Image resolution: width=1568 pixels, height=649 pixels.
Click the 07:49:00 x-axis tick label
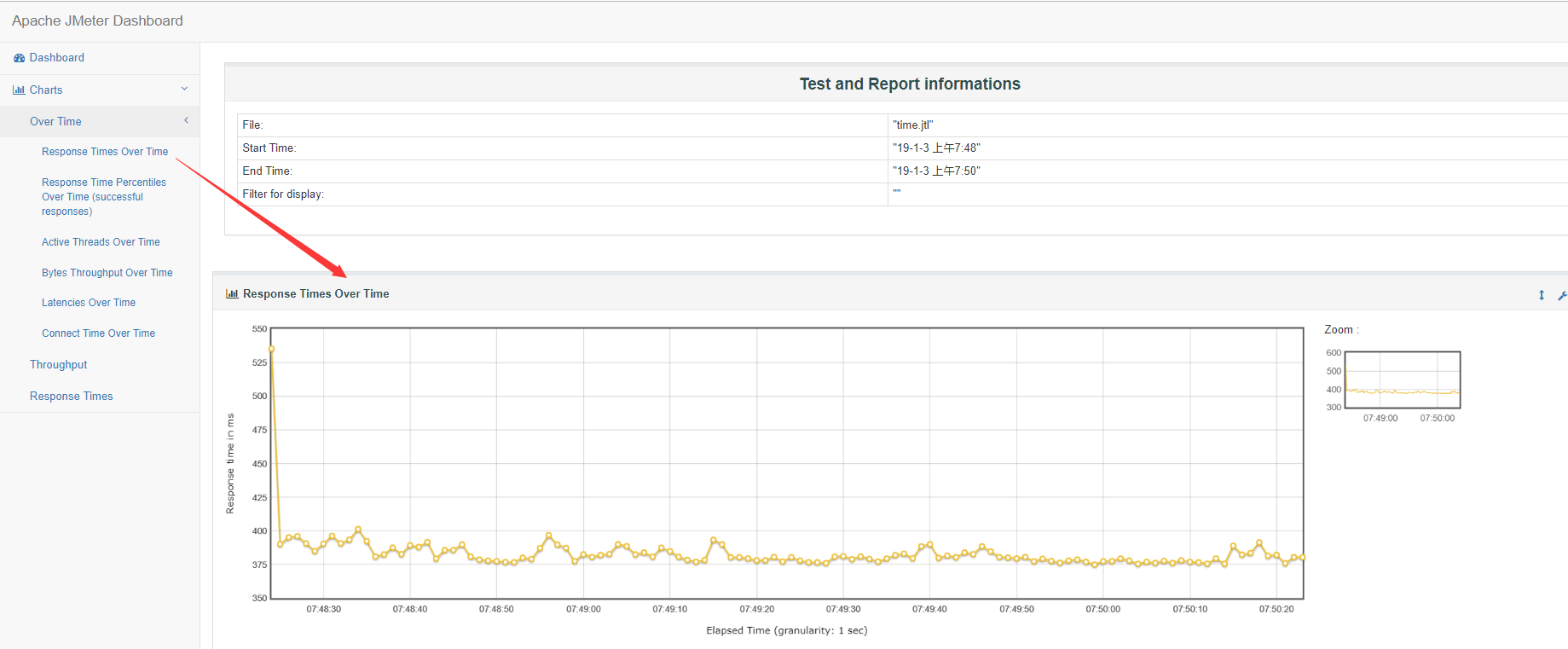(583, 610)
